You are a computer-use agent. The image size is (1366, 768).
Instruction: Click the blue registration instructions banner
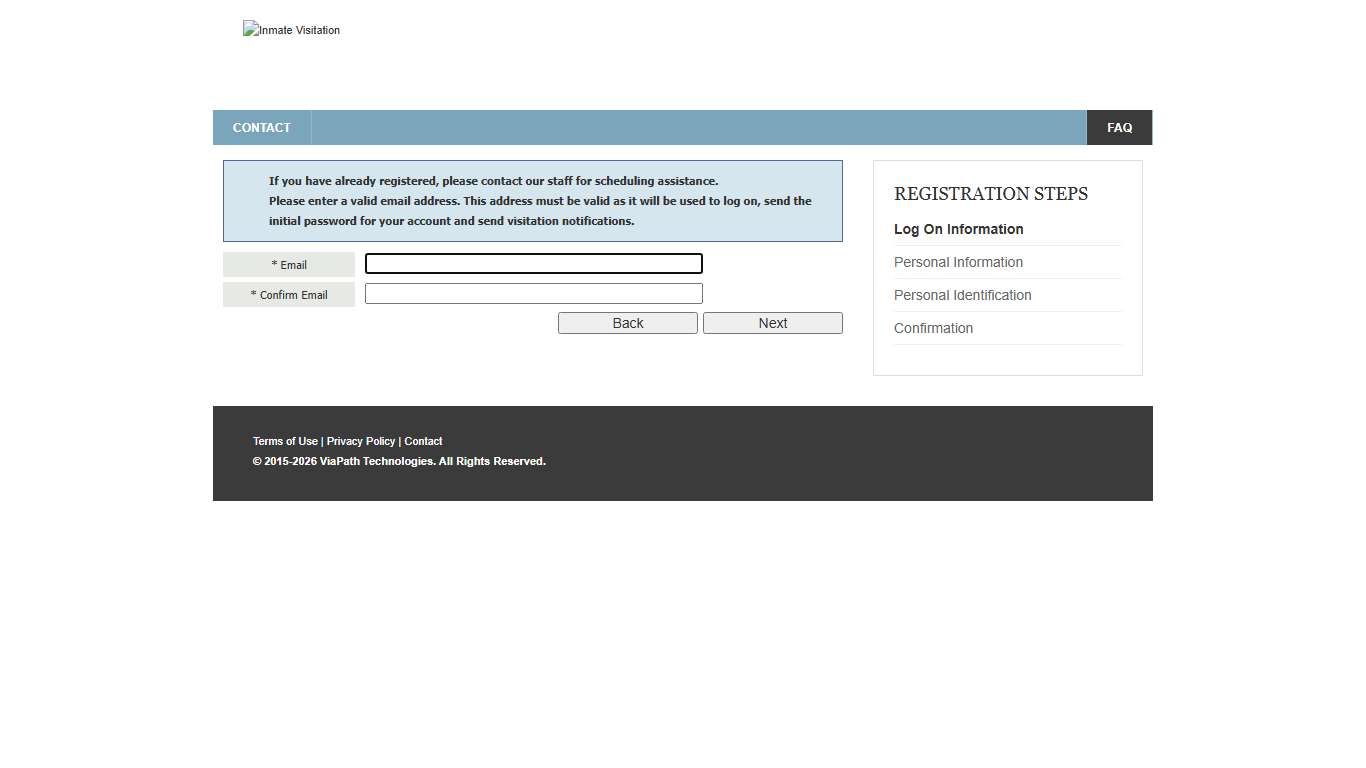(x=532, y=200)
